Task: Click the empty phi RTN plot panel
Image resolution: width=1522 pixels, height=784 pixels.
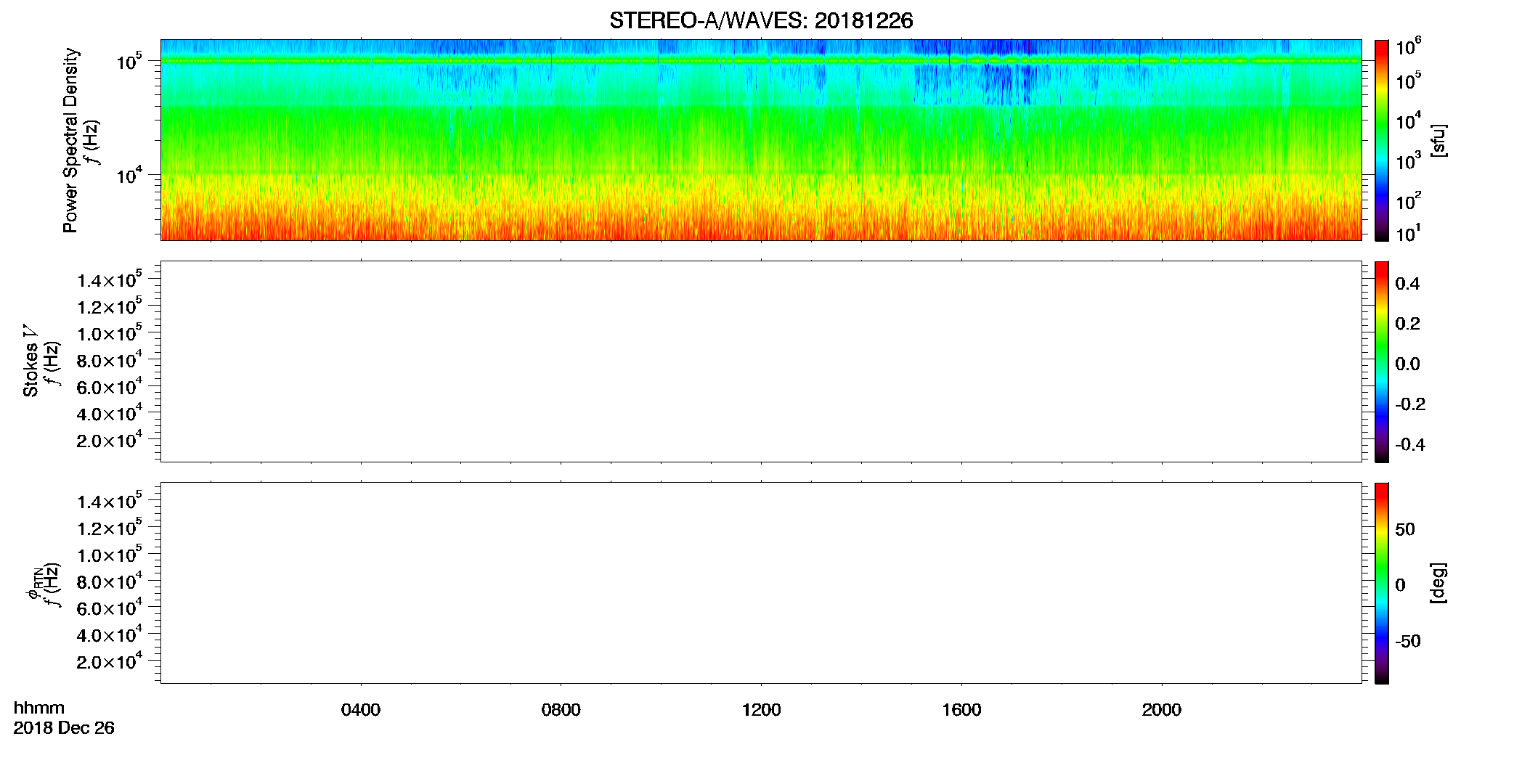Action: click(761, 583)
